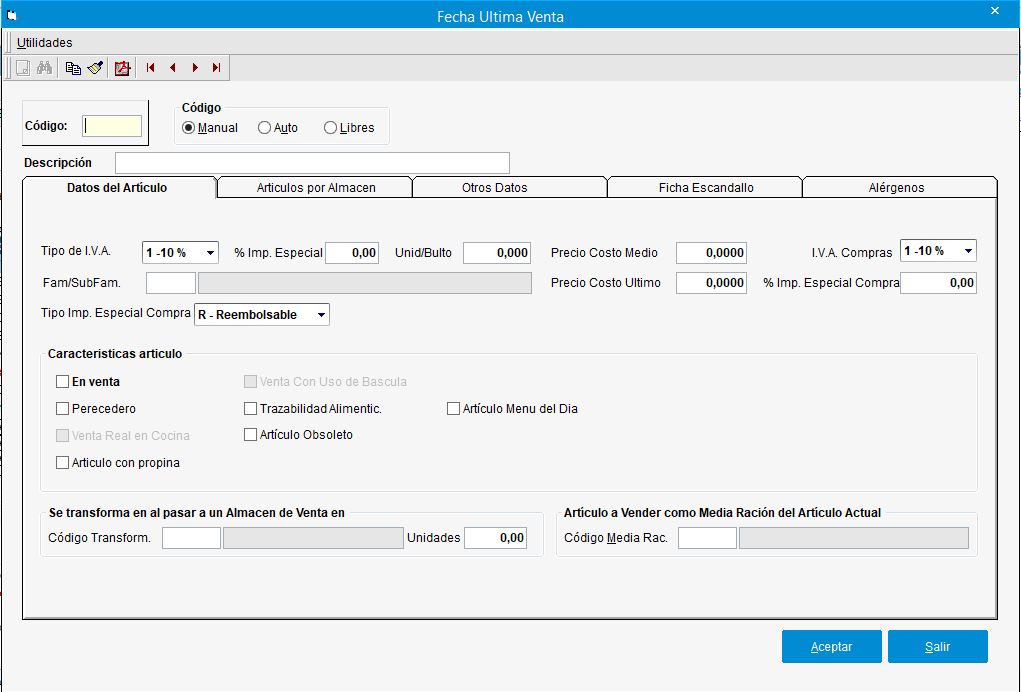Click the Caracteristicas articulo group label

point(115,353)
